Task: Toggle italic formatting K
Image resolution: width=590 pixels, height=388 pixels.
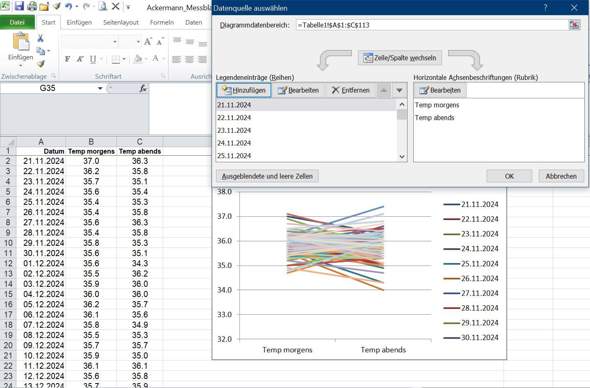Action: point(80,59)
